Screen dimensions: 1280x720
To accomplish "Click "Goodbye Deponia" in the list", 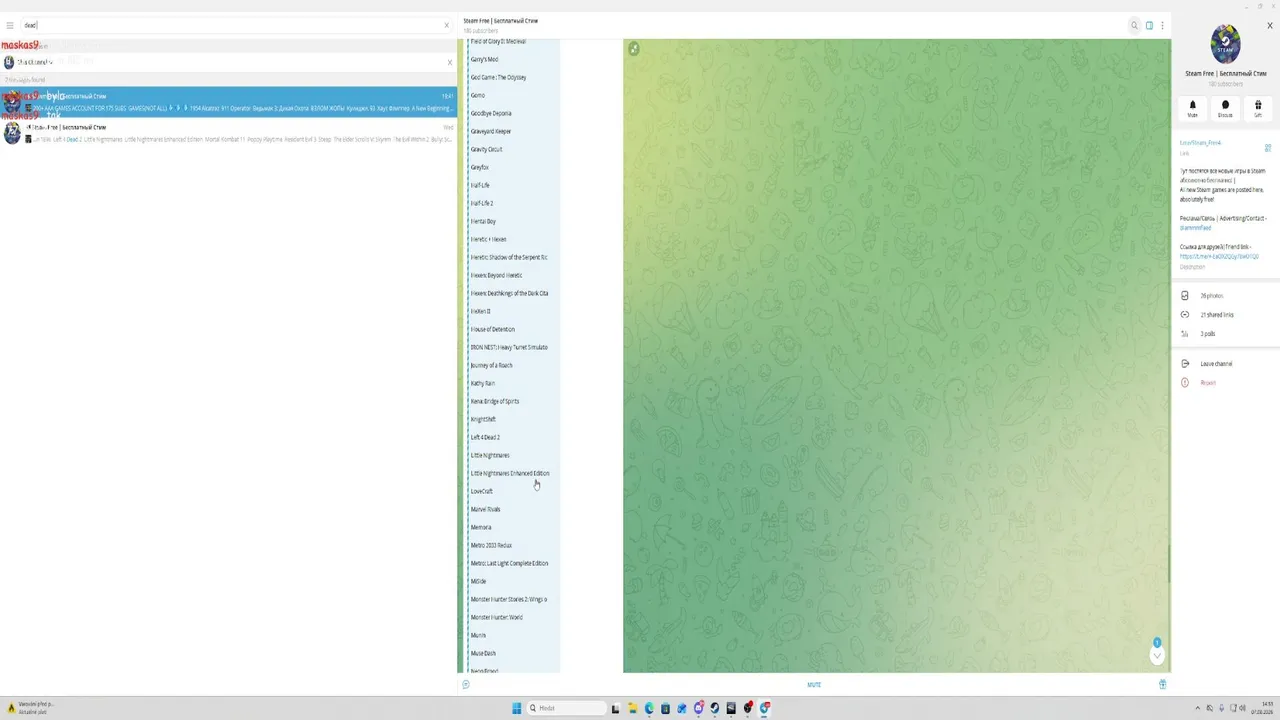I will point(491,113).
